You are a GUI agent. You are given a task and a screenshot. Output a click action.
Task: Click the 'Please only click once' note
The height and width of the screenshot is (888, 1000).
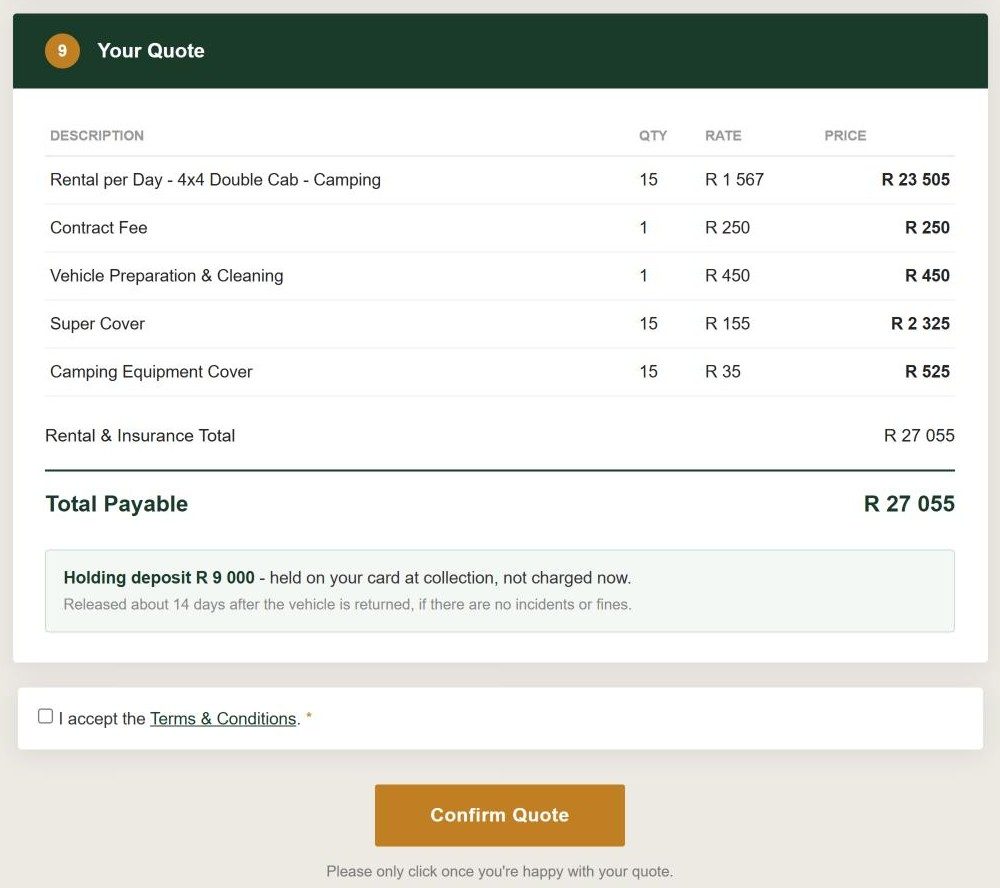click(499, 871)
